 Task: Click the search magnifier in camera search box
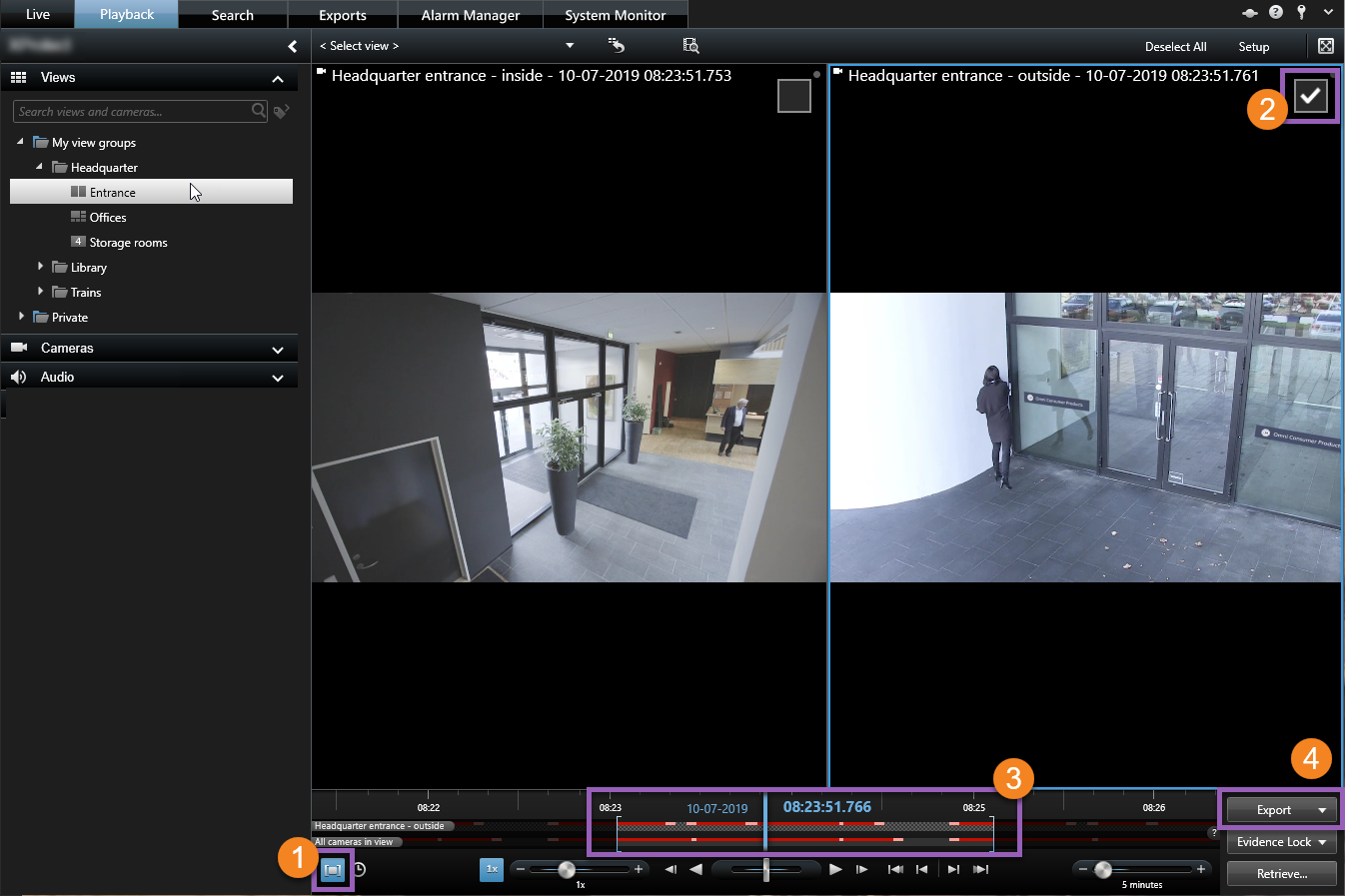259,111
